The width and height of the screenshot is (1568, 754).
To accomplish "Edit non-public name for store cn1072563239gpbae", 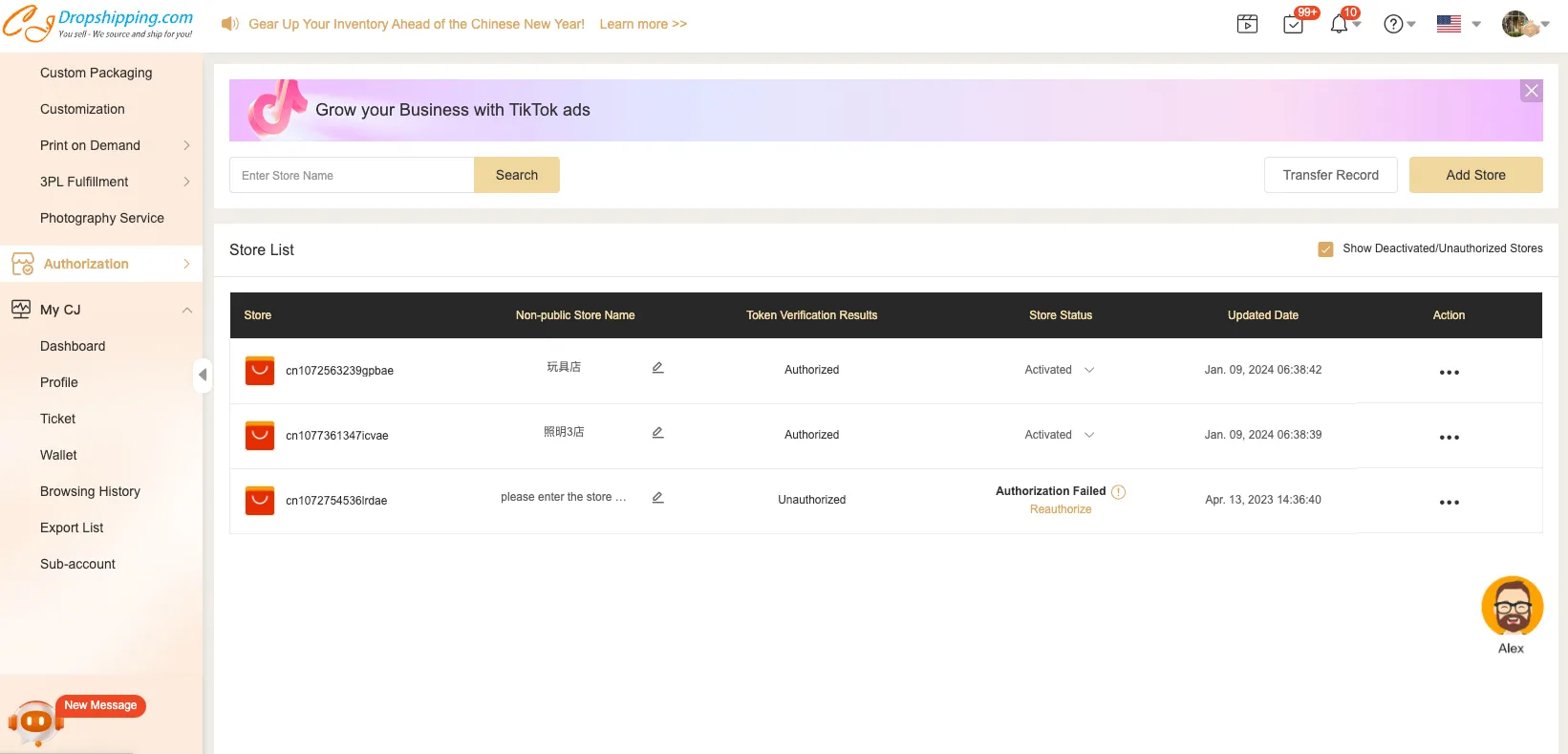I will click(x=657, y=368).
